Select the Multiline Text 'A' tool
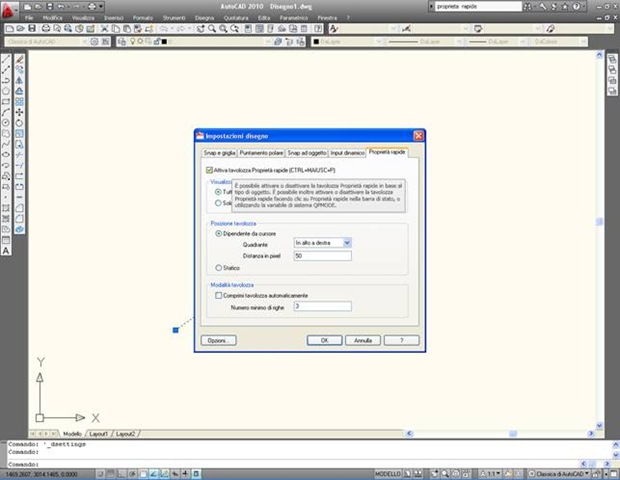 [6, 250]
